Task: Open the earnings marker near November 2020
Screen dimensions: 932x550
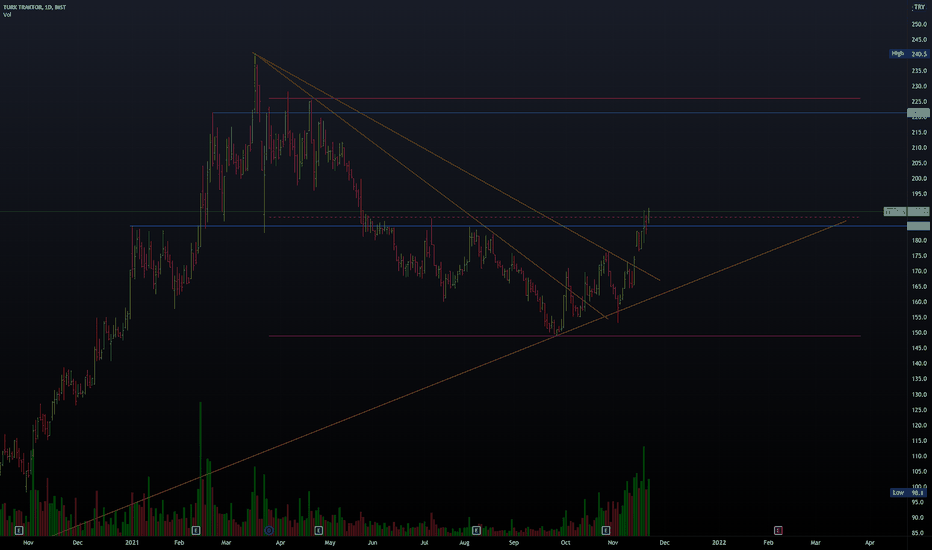Action: click(x=19, y=530)
